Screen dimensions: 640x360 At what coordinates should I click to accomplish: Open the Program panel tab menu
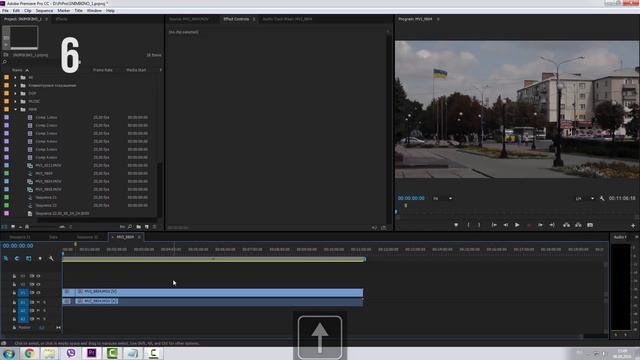point(438,19)
